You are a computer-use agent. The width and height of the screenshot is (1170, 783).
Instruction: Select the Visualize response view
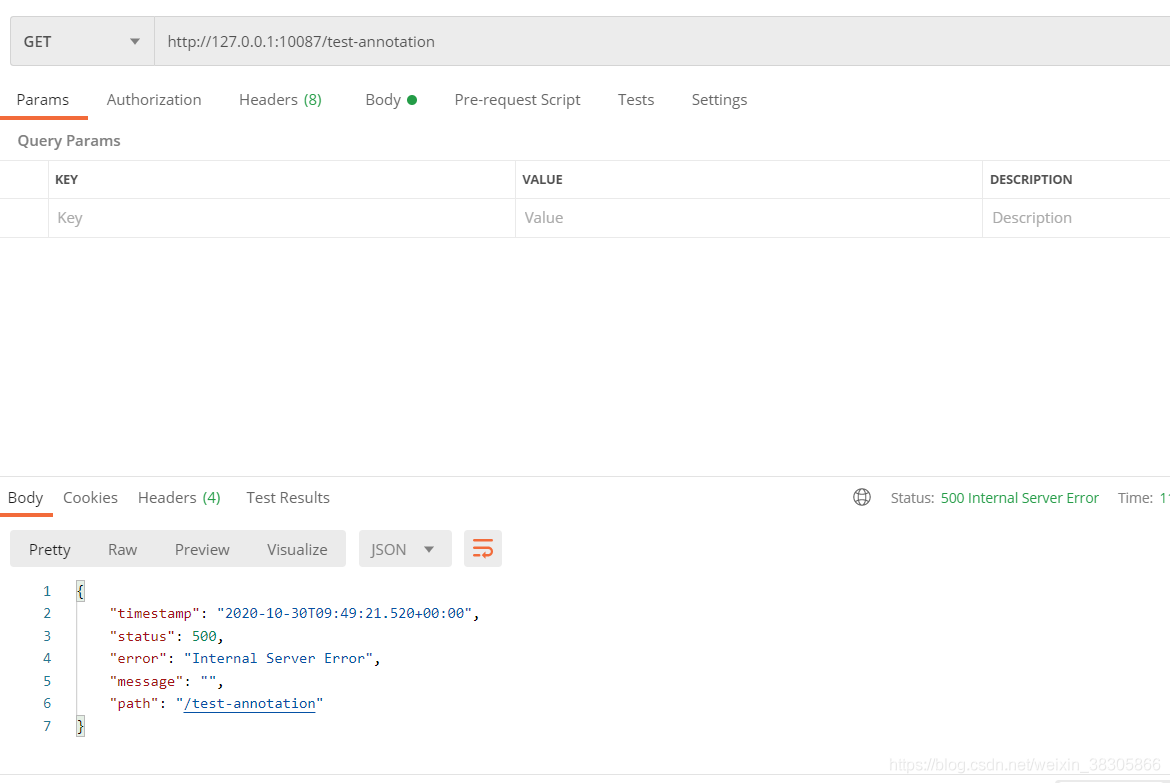click(x=297, y=549)
